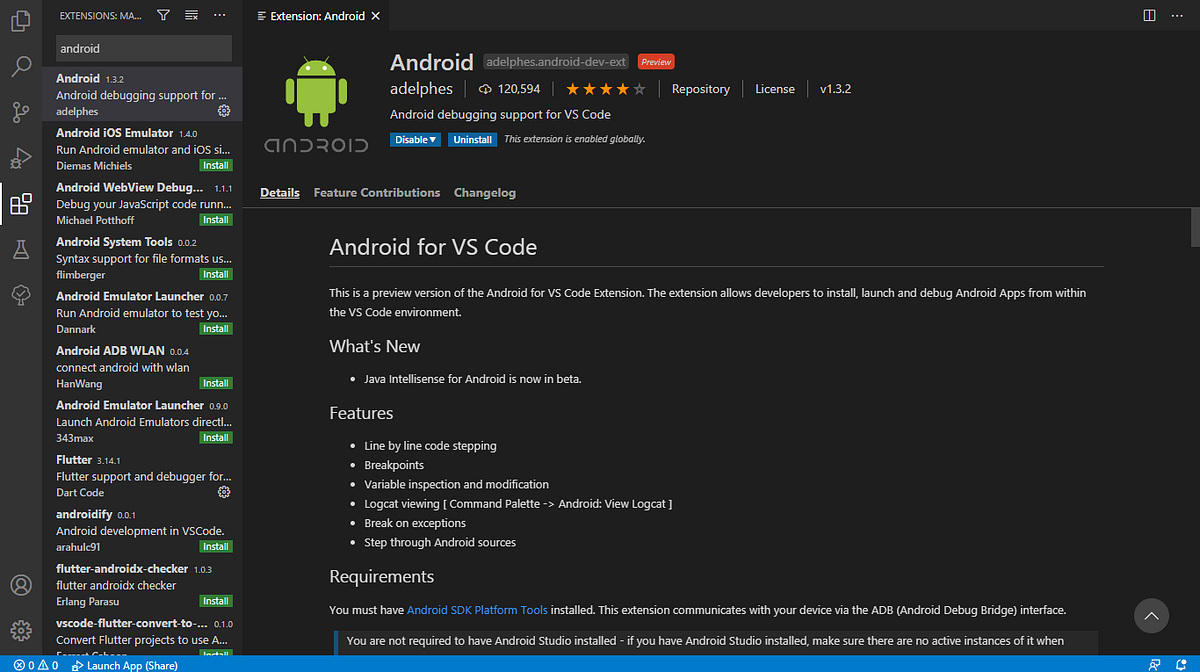The height and width of the screenshot is (672, 1200).
Task: Open the Testing beaker view
Action: pos(20,250)
